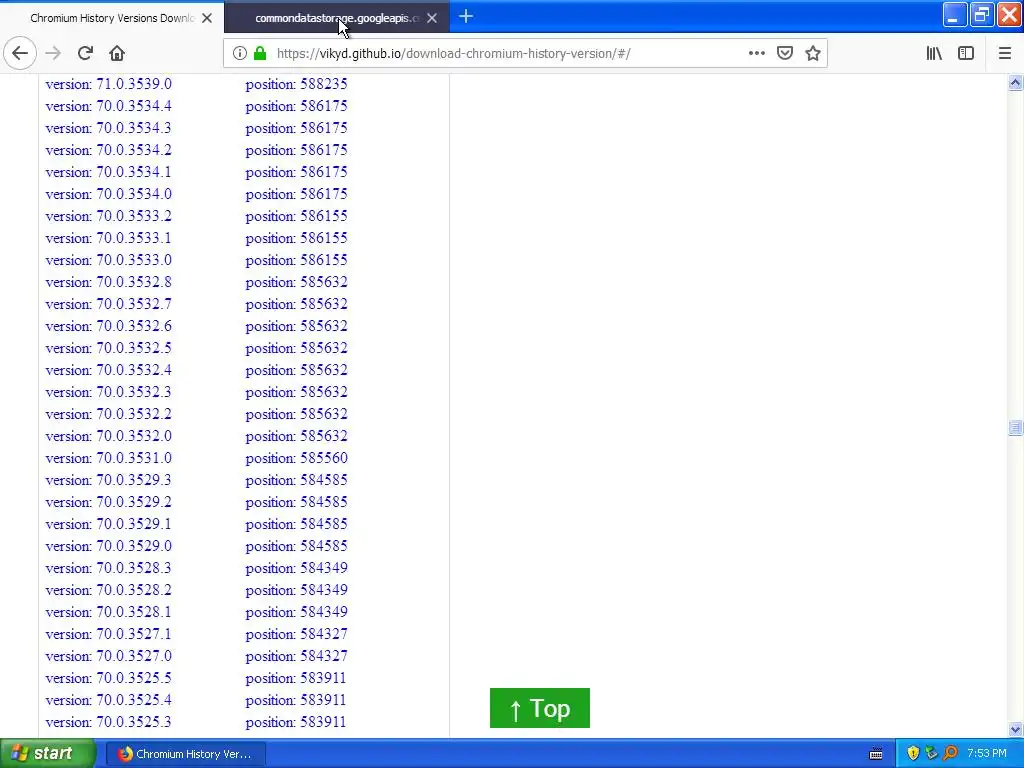Screen dimensions: 1024x768
Task: Open version 70.0.3532.0 link
Action: pos(108,436)
